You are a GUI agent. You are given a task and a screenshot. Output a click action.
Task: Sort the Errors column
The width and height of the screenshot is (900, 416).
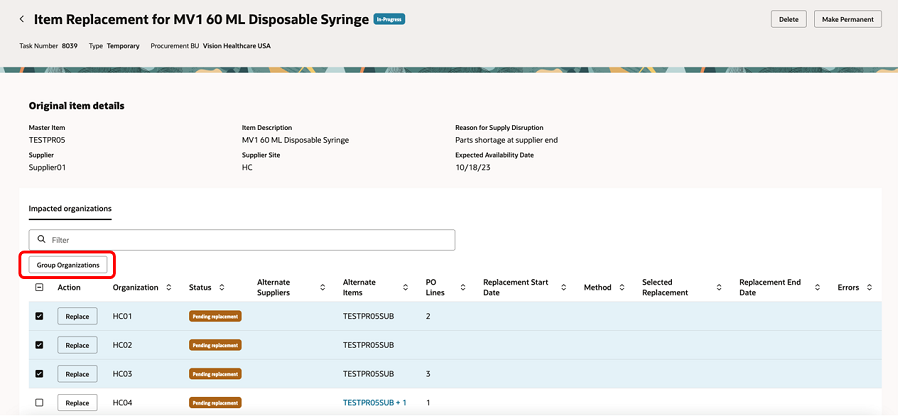pyautogui.click(x=869, y=288)
